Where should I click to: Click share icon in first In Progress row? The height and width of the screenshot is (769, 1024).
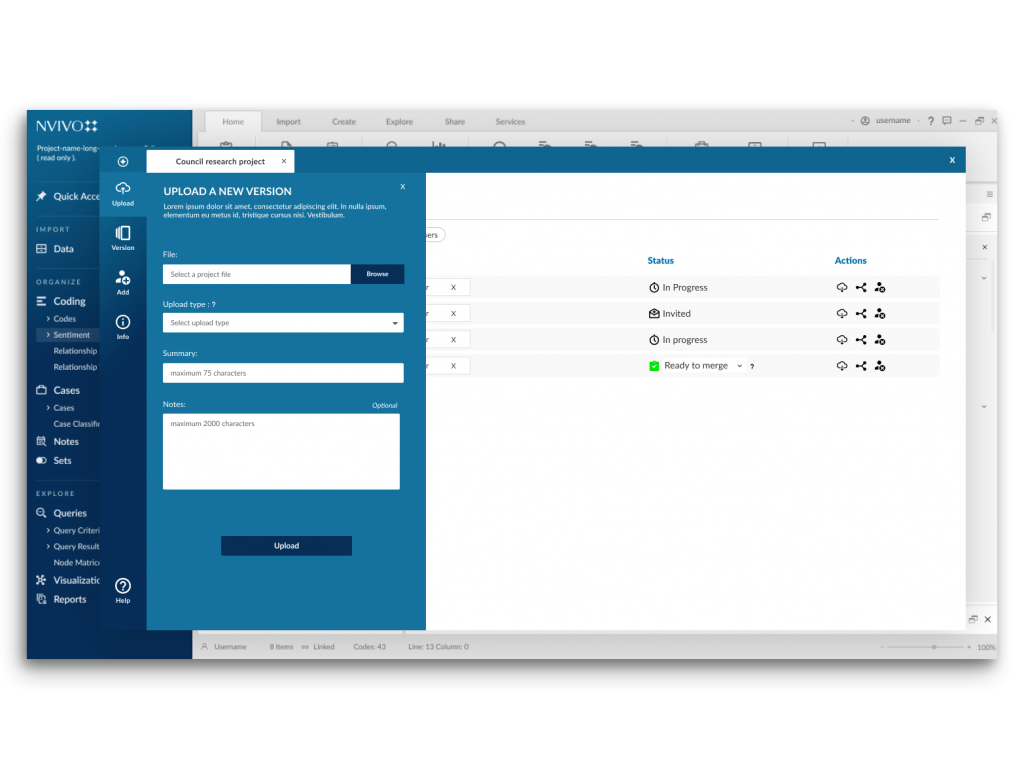[861, 288]
